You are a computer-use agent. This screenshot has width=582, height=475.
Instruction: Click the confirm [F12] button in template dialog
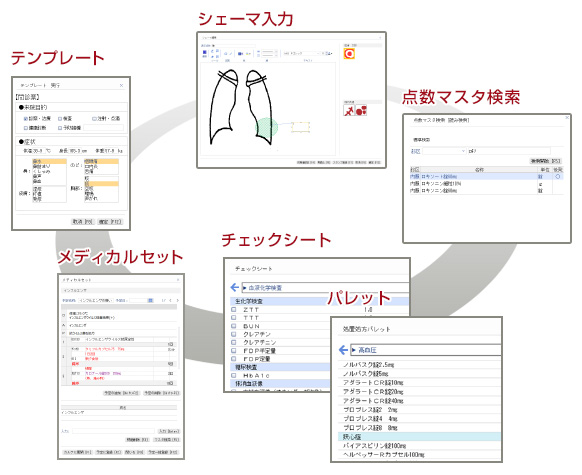[110, 222]
